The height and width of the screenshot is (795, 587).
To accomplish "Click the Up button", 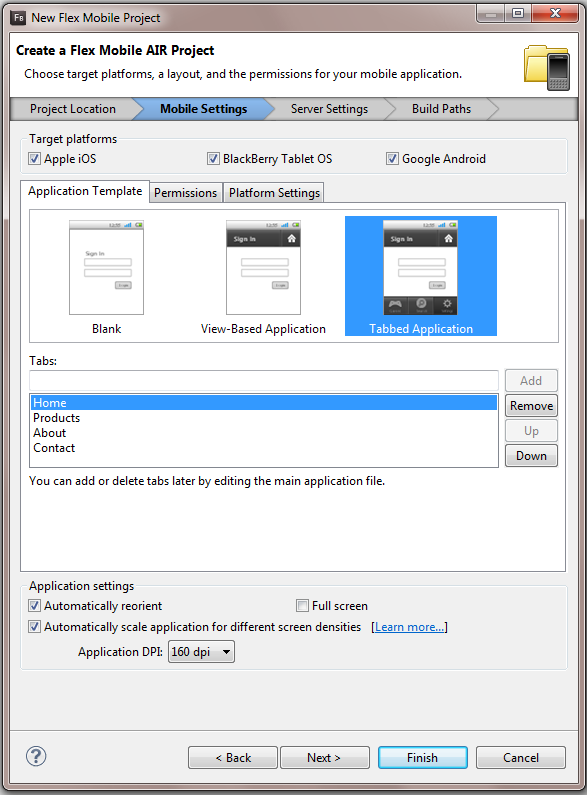I will click(x=531, y=430).
